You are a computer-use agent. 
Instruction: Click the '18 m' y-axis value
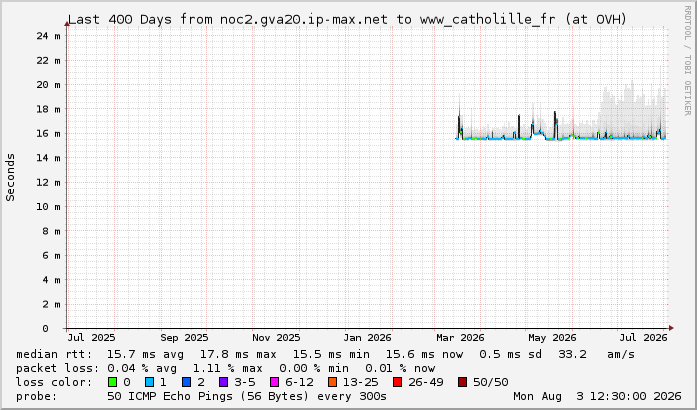click(x=48, y=109)
